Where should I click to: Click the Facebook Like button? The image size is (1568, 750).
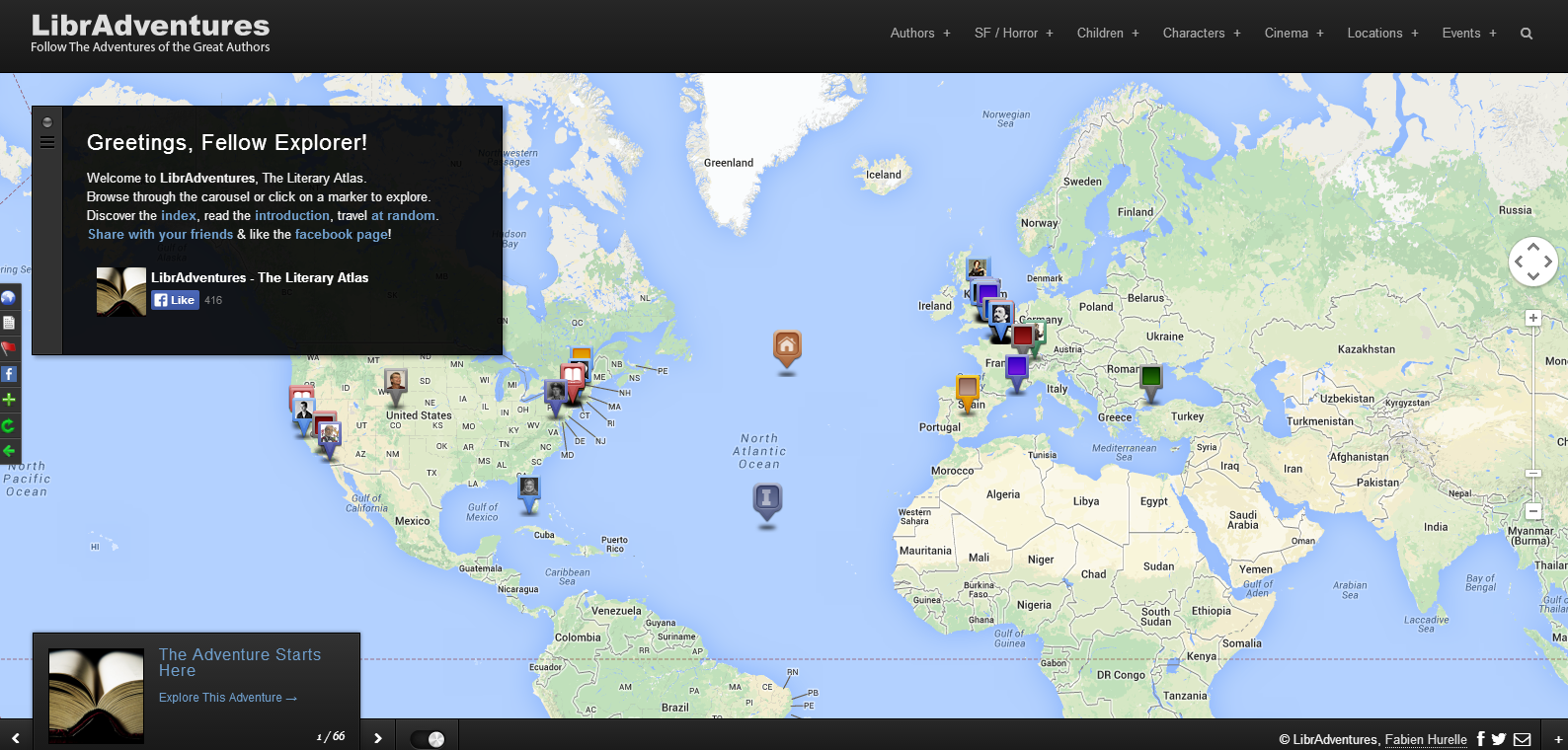(x=176, y=300)
